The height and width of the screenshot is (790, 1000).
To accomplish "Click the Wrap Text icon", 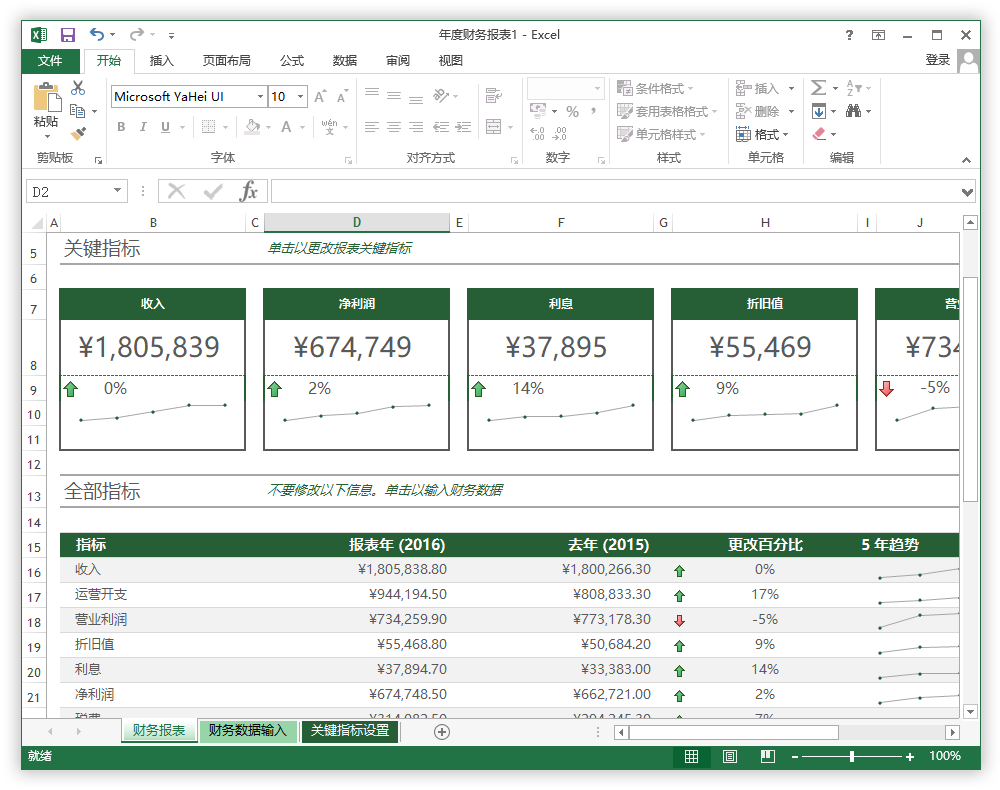I will pos(493,96).
